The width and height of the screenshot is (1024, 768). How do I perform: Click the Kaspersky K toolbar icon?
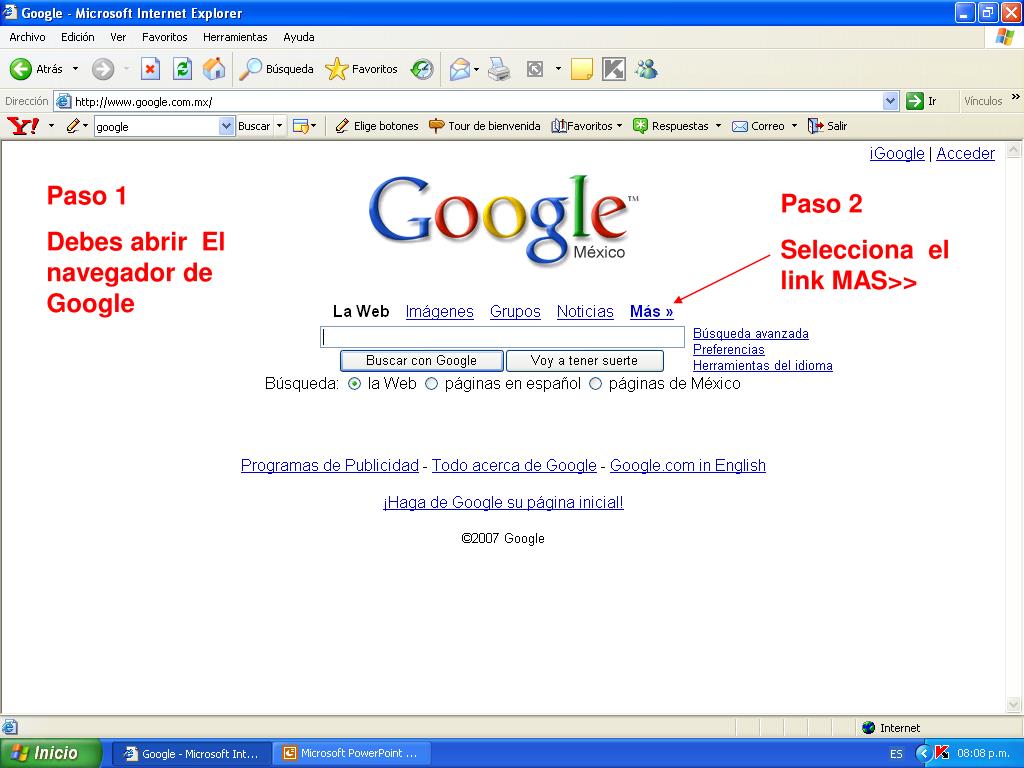point(613,69)
